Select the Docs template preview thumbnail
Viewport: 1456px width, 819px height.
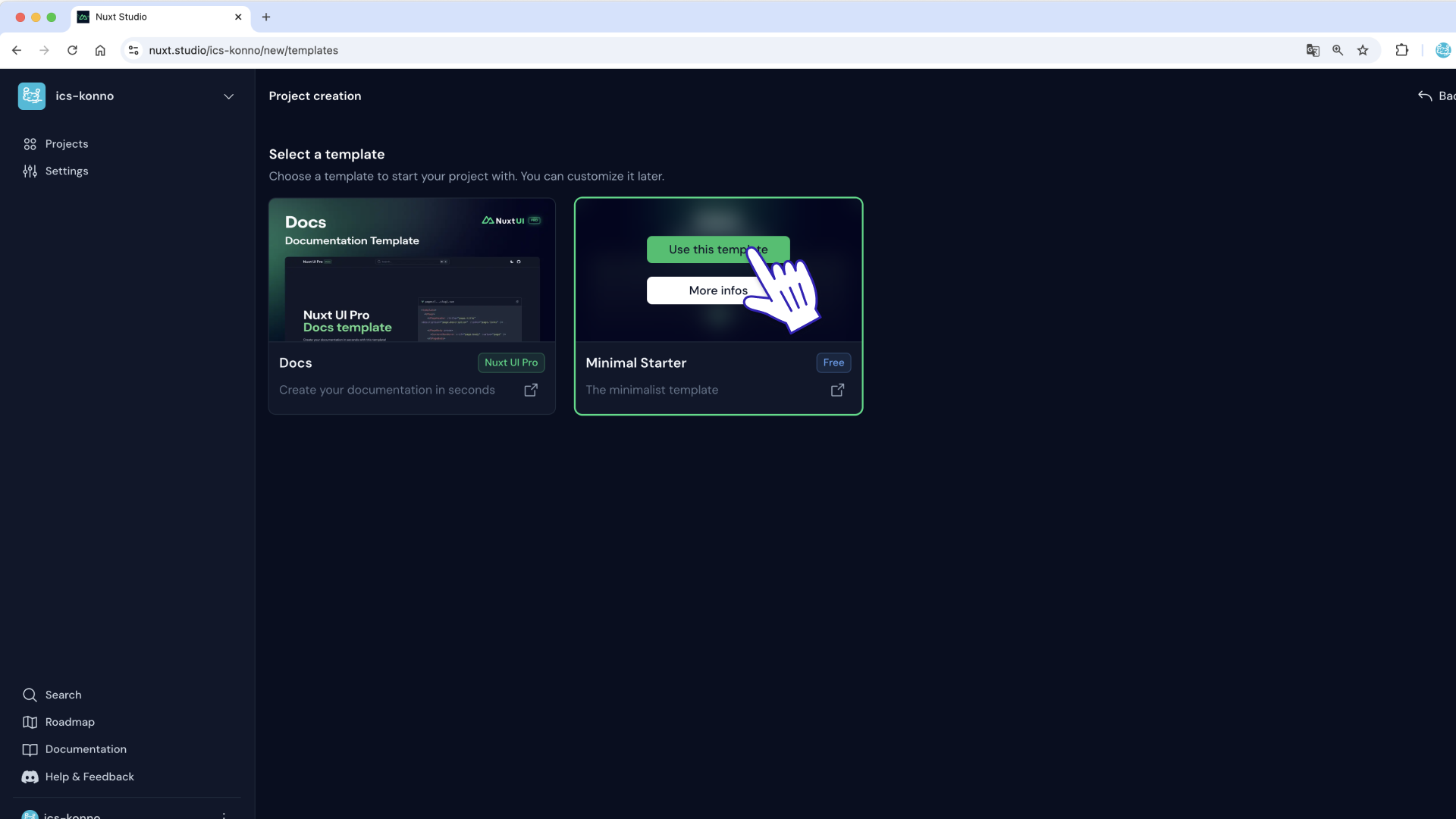point(412,270)
